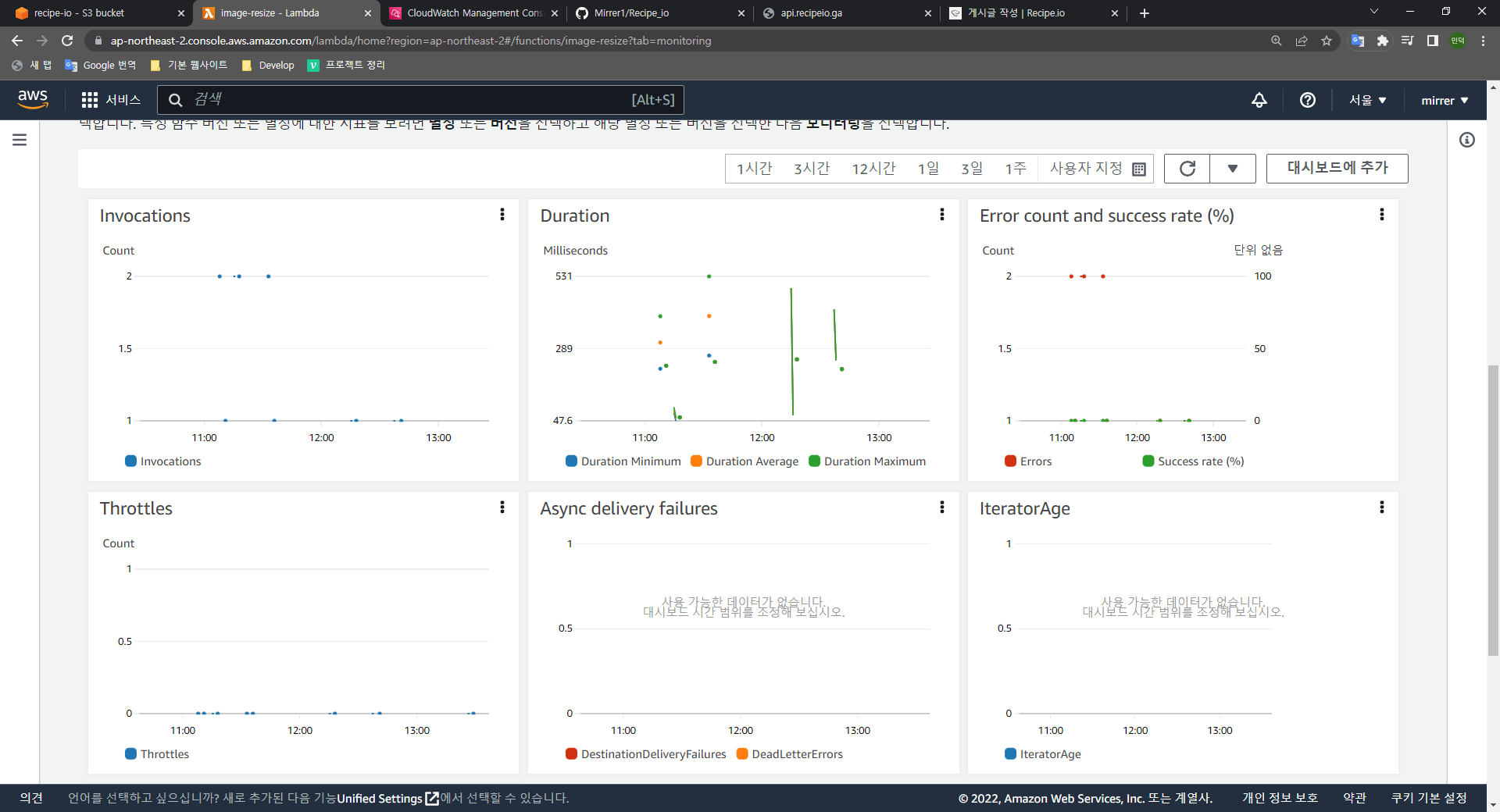Click the 대시보드에 추가 button
Viewport: 1500px width, 812px height.
(1336, 169)
